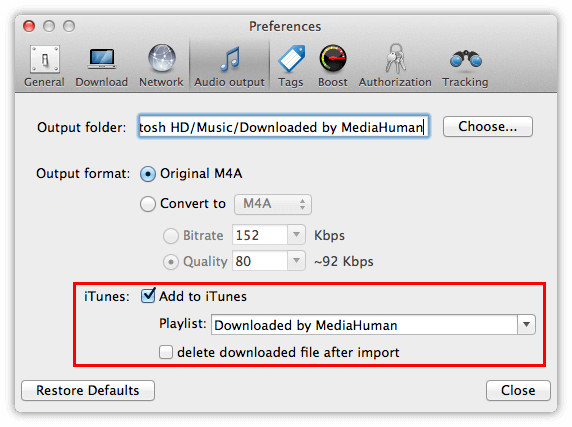572x427 pixels.
Task: Open the Download laptop icon
Action: [102, 59]
